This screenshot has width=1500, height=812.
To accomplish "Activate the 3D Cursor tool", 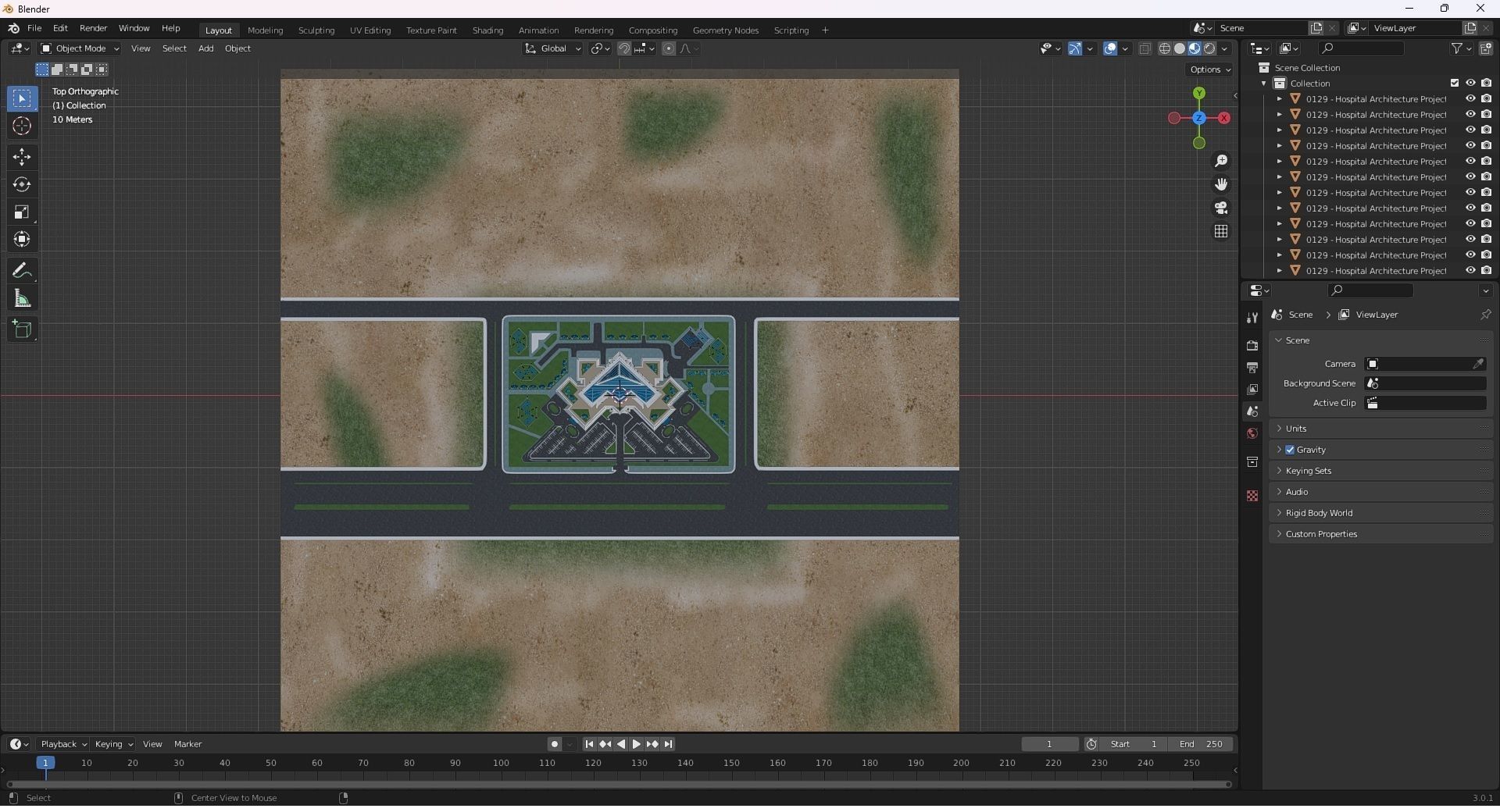I will tap(22, 126).
